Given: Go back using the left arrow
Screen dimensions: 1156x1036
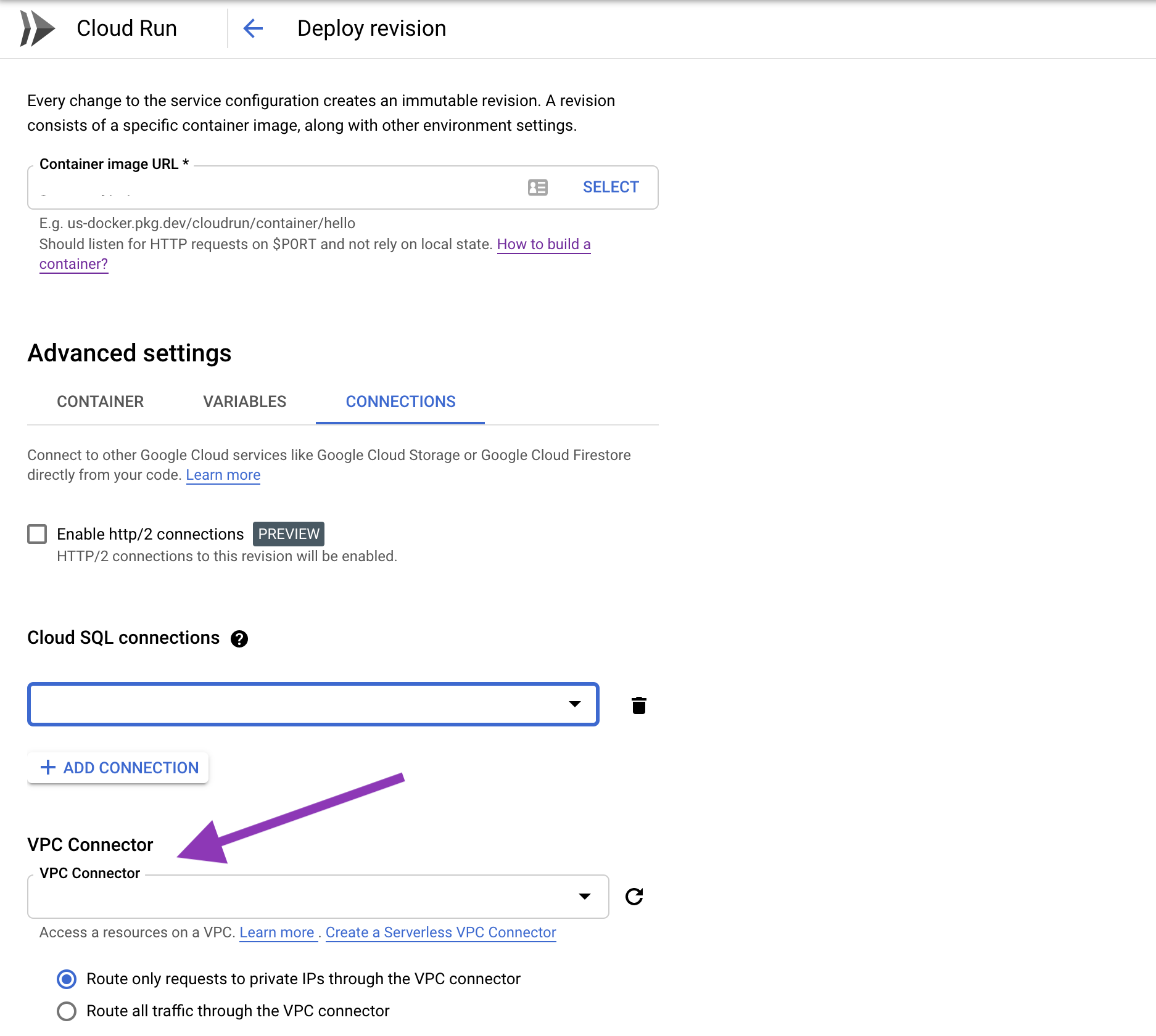Looking at the screenshot, I should (253, 28).
